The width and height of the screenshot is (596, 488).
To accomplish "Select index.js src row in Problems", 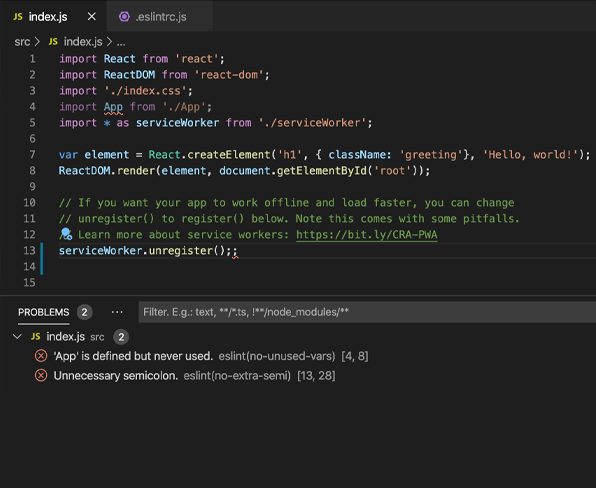I will coord(298,337).
